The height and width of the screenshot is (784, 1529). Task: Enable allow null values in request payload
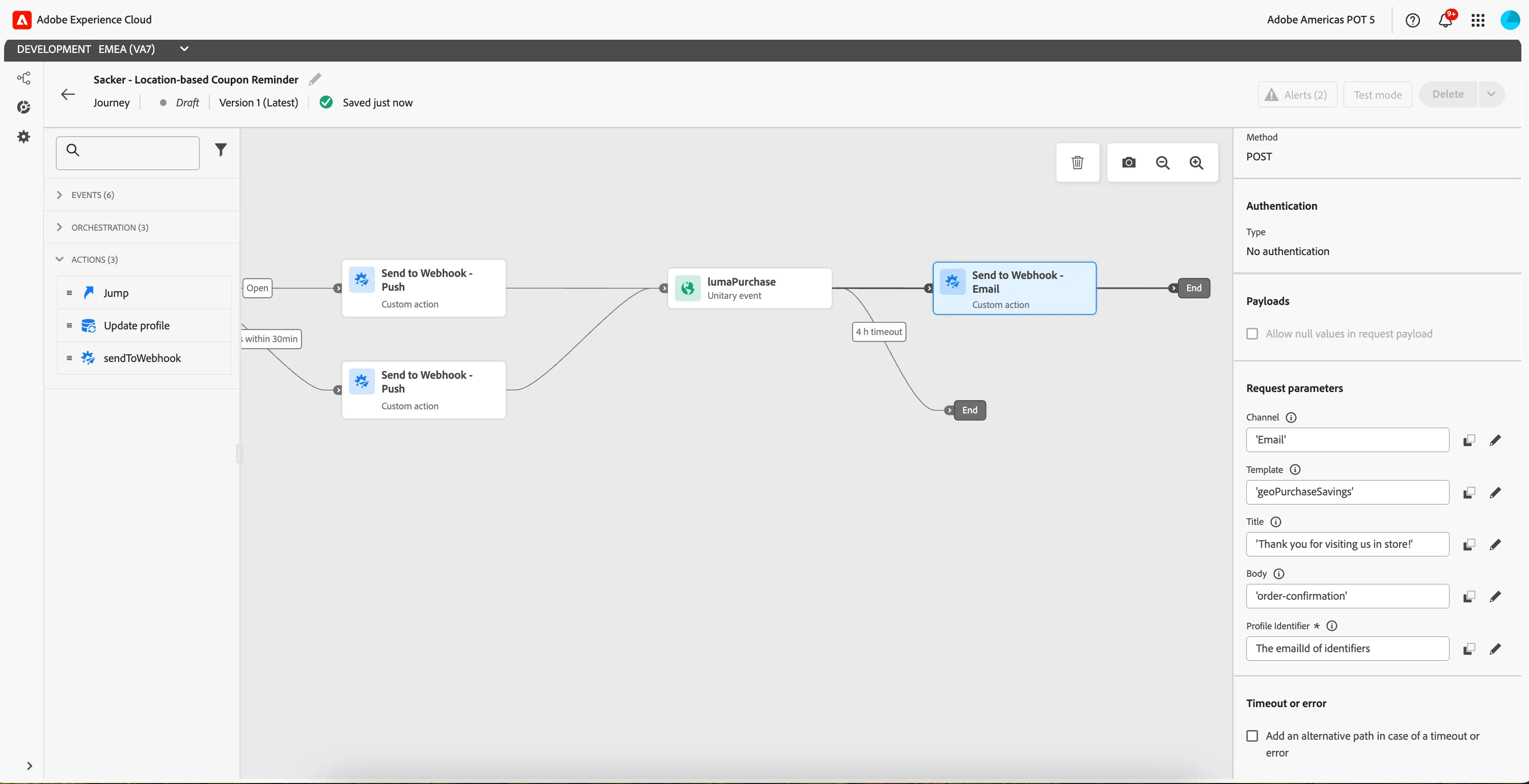click(1252, 334)
